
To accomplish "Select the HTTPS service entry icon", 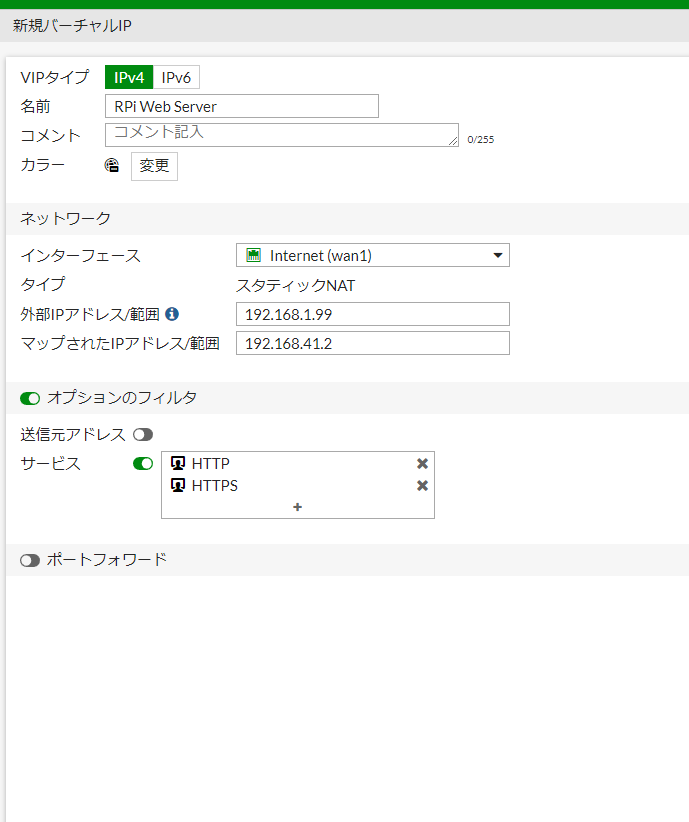I will [x=178, y=485].
